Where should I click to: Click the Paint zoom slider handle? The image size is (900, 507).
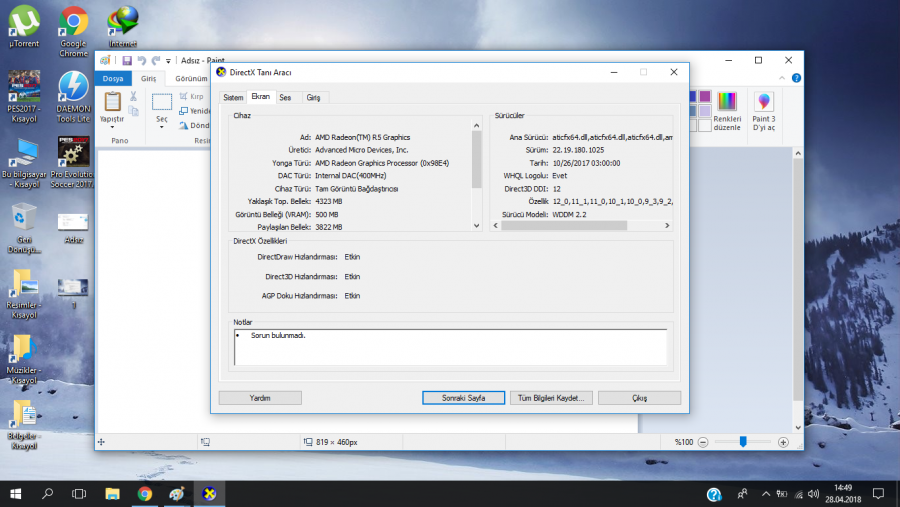pyautogui.click(x=743, y=442)
